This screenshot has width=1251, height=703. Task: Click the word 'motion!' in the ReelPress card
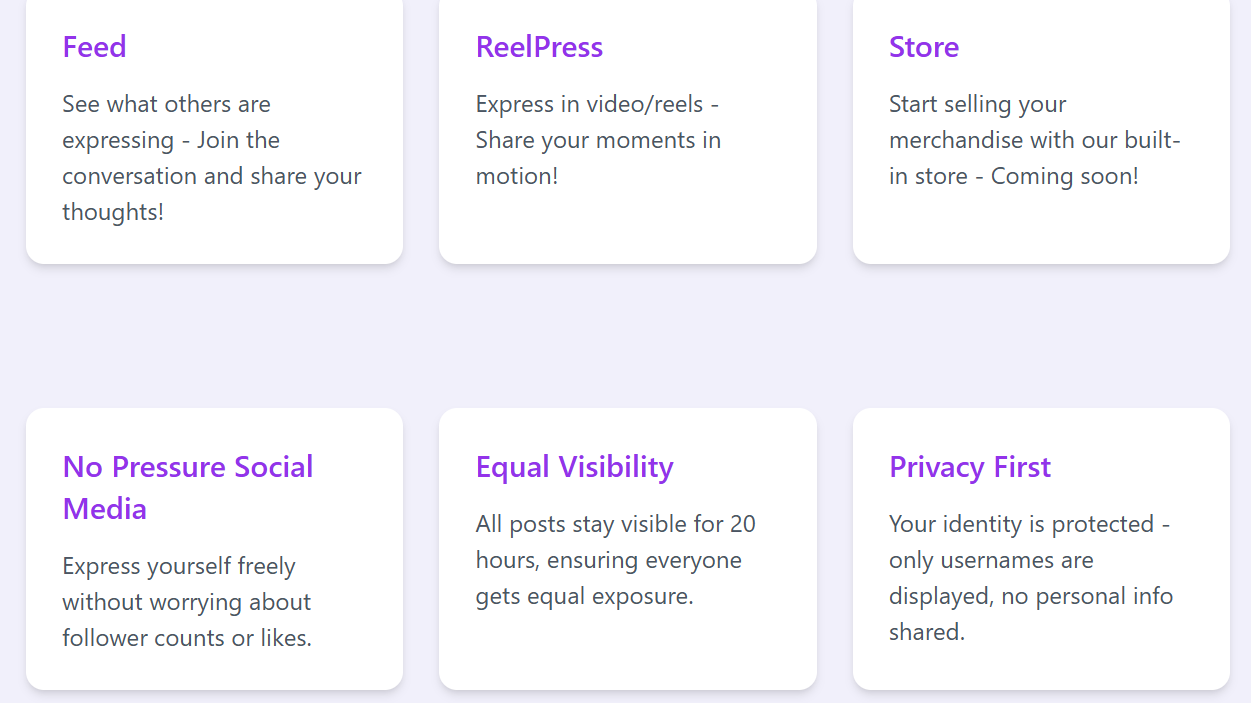click(517, 176)
